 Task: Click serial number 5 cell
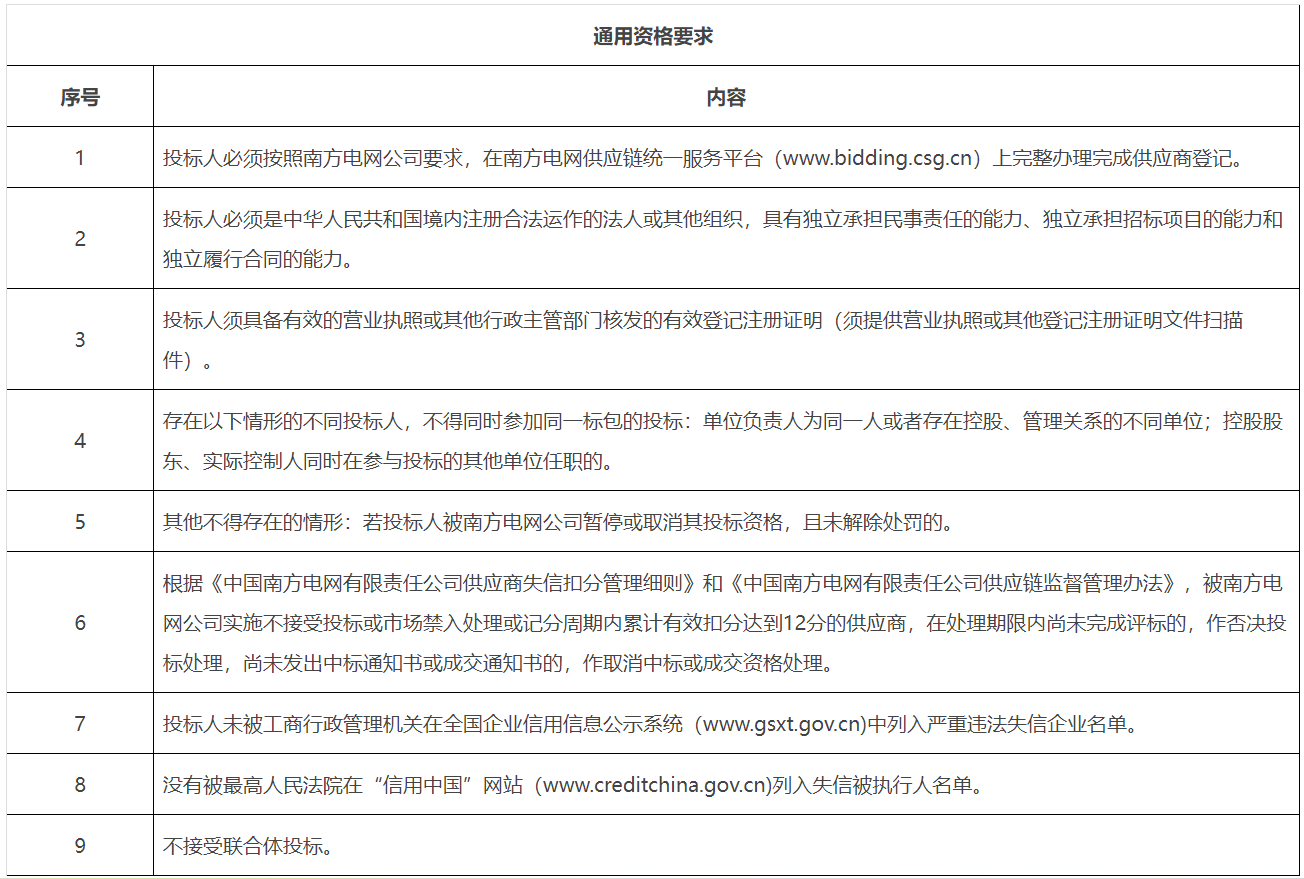tap(80, 521)
